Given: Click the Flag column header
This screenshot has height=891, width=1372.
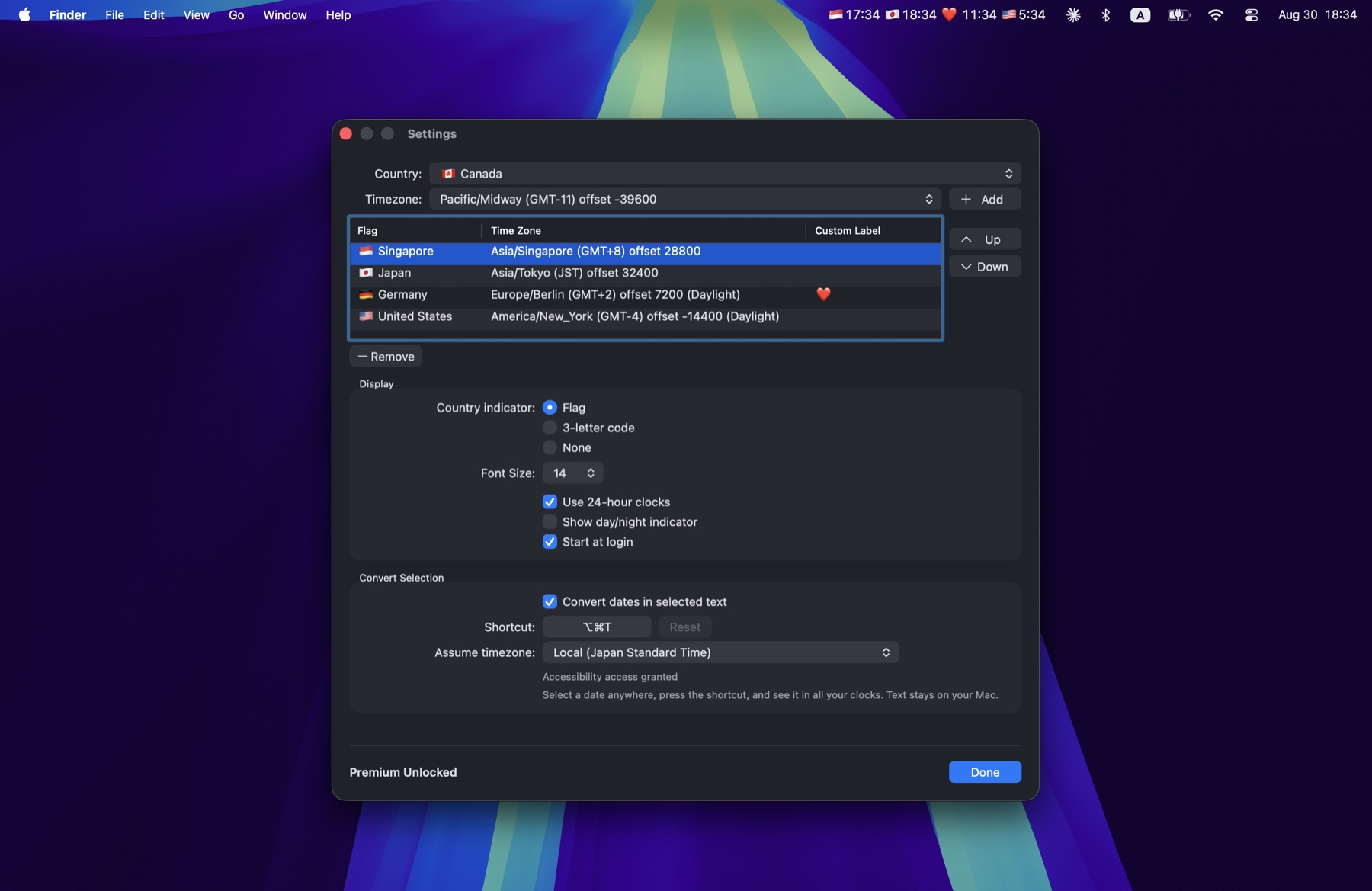Looking at the screenshot, I should pyautogui.click(x=415, y=230).
